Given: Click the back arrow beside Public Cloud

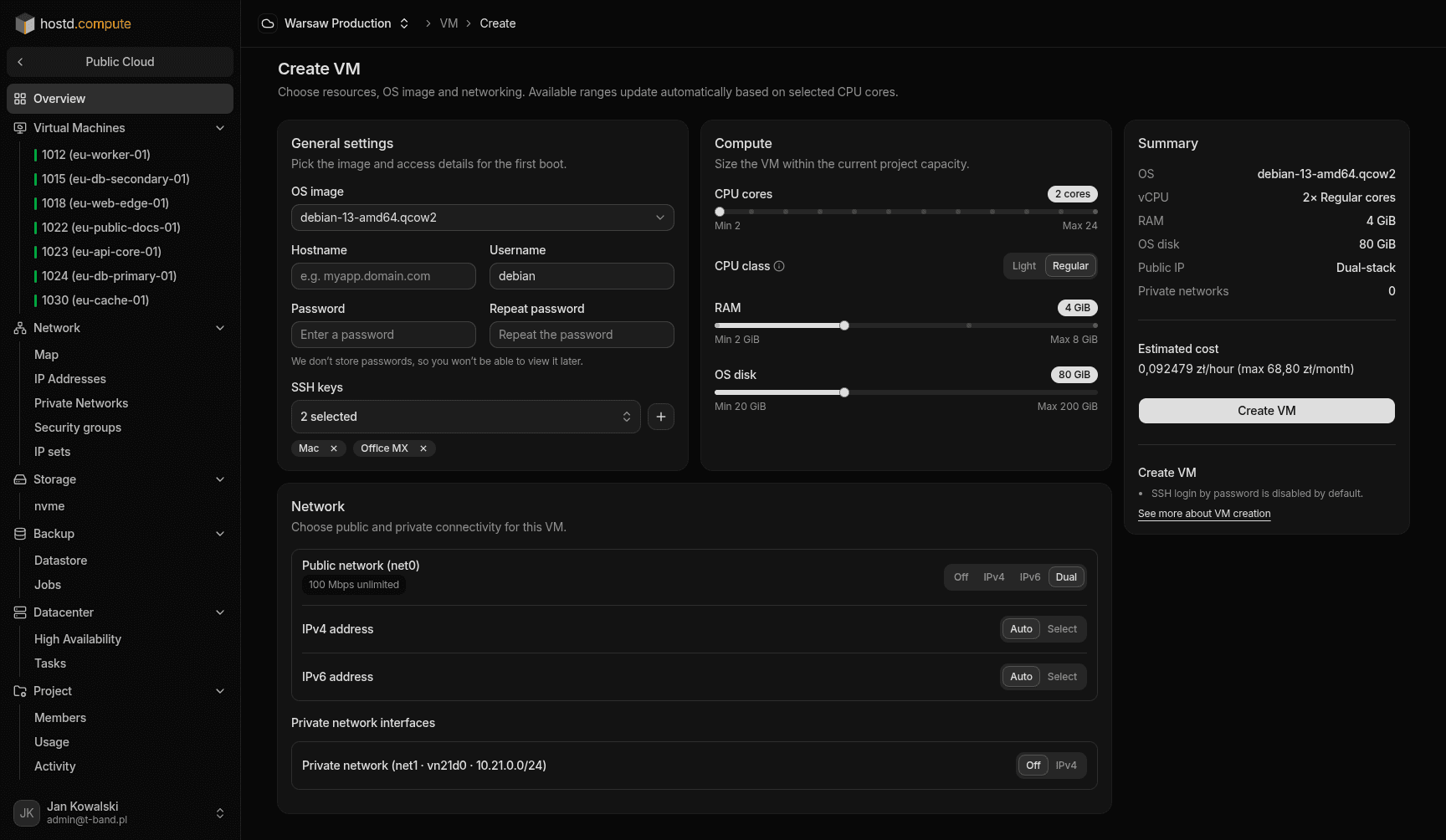Looking at the screenshot, I should [x=20, y=62].
